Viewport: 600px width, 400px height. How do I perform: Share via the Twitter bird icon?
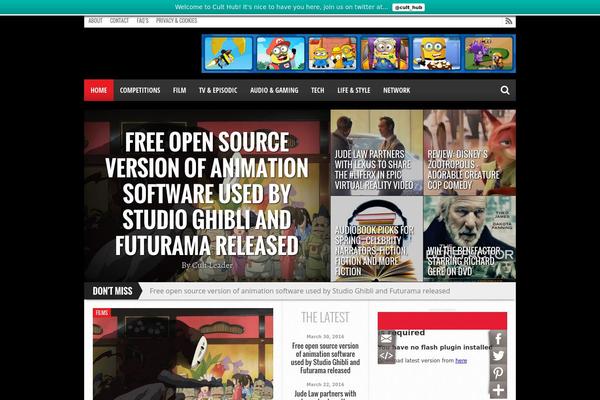(x=498, y=356)
